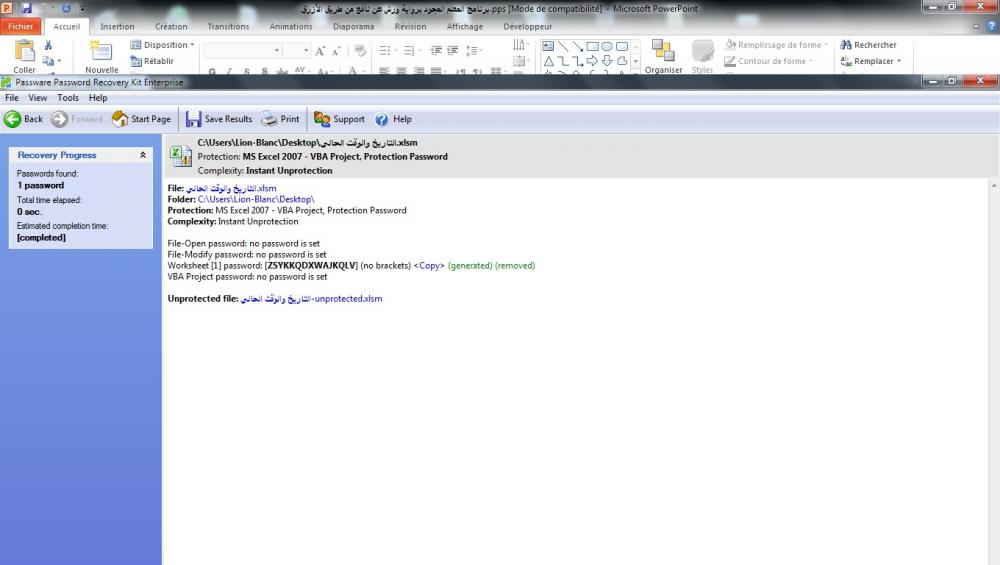
Task: Open the Passware File menu
Action: [x=11, y=98]
